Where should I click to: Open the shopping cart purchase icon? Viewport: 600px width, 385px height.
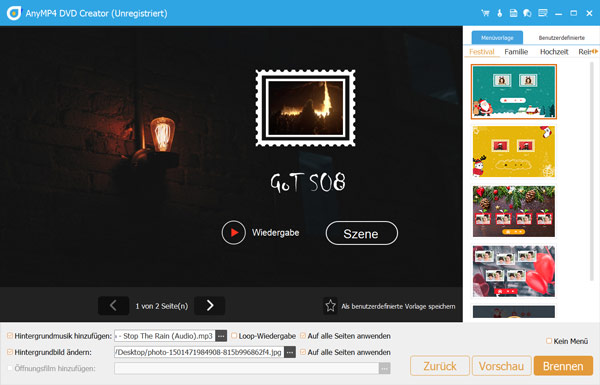coord(485,13)
